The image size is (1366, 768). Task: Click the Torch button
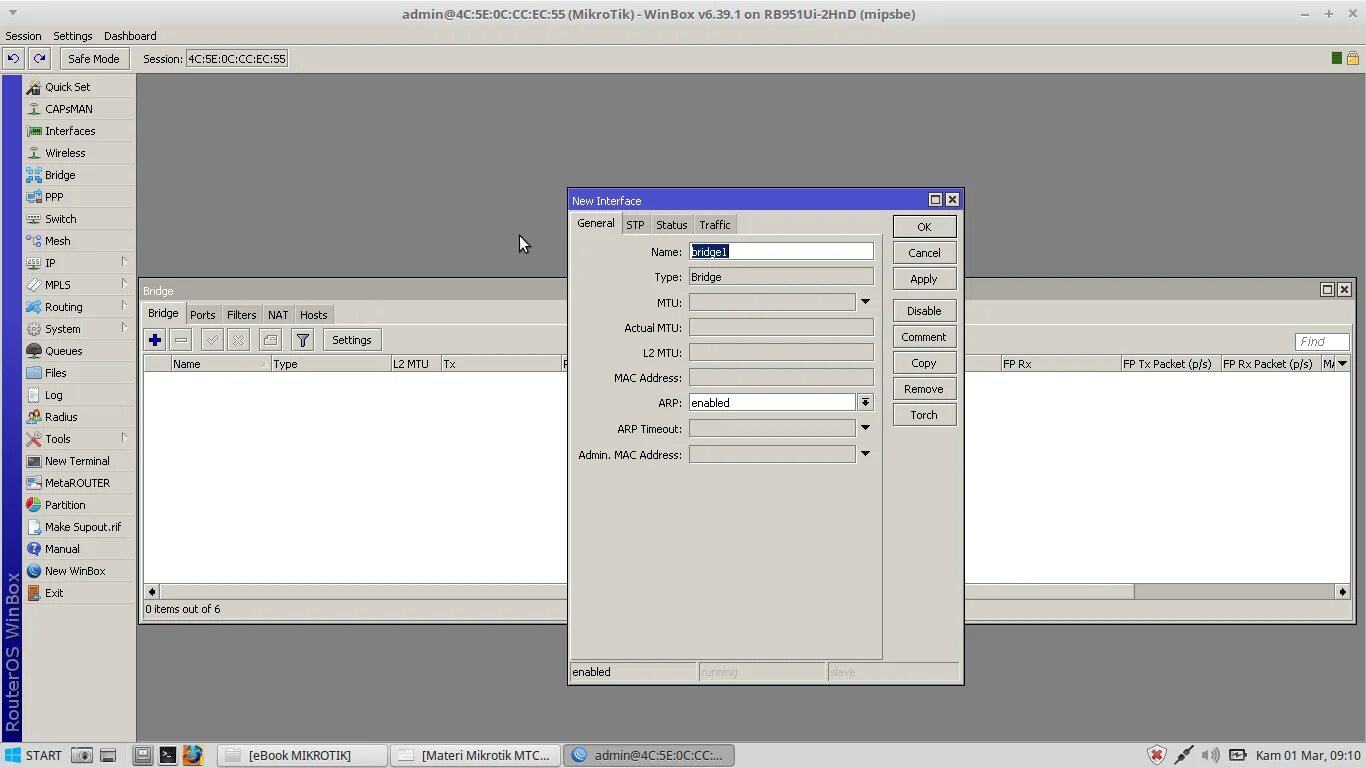tap(924, 415)
